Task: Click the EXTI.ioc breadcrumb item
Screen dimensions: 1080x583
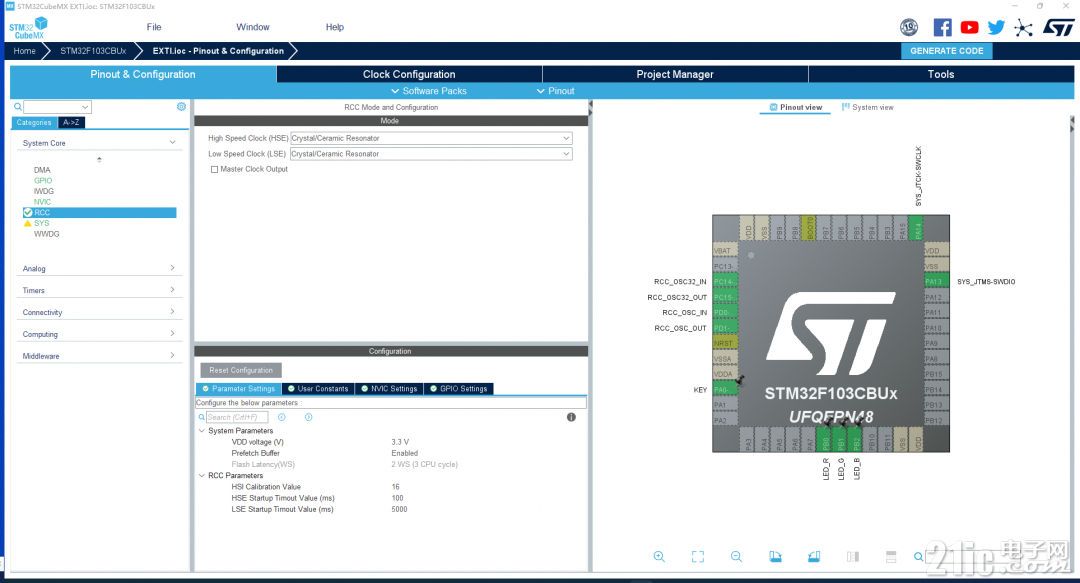Action: (x=218, y=51)
